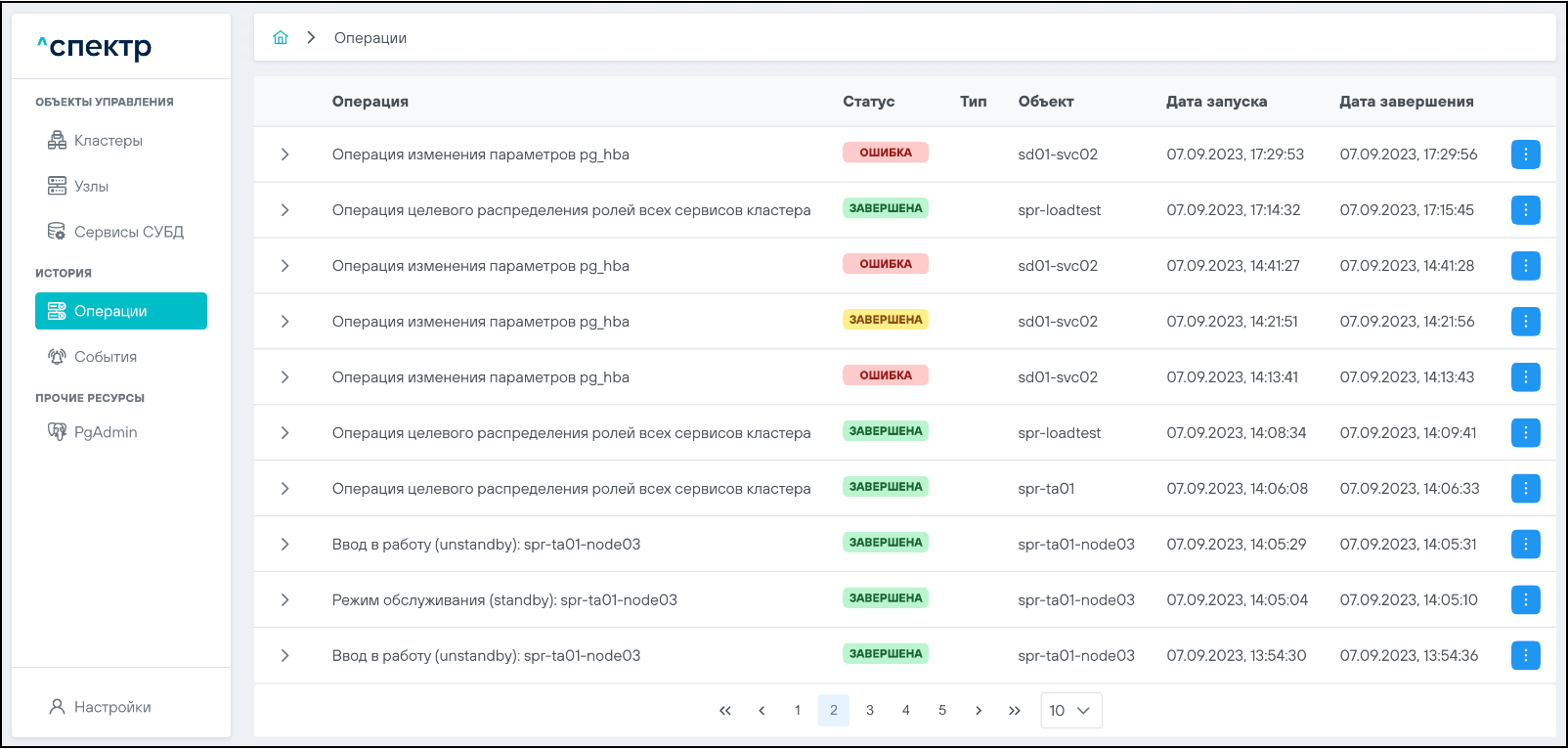Click the Спектр logo
1568x749 pixels.
[x=95, y=46]
